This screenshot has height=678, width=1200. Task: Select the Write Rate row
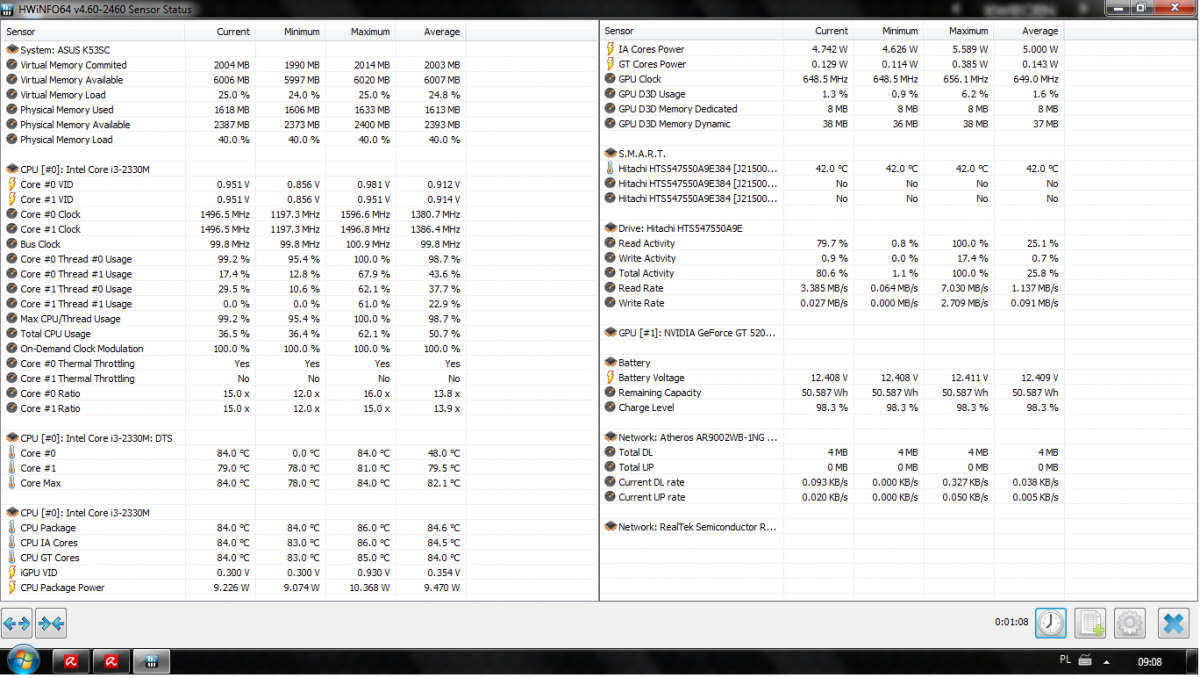click(832, 303)
